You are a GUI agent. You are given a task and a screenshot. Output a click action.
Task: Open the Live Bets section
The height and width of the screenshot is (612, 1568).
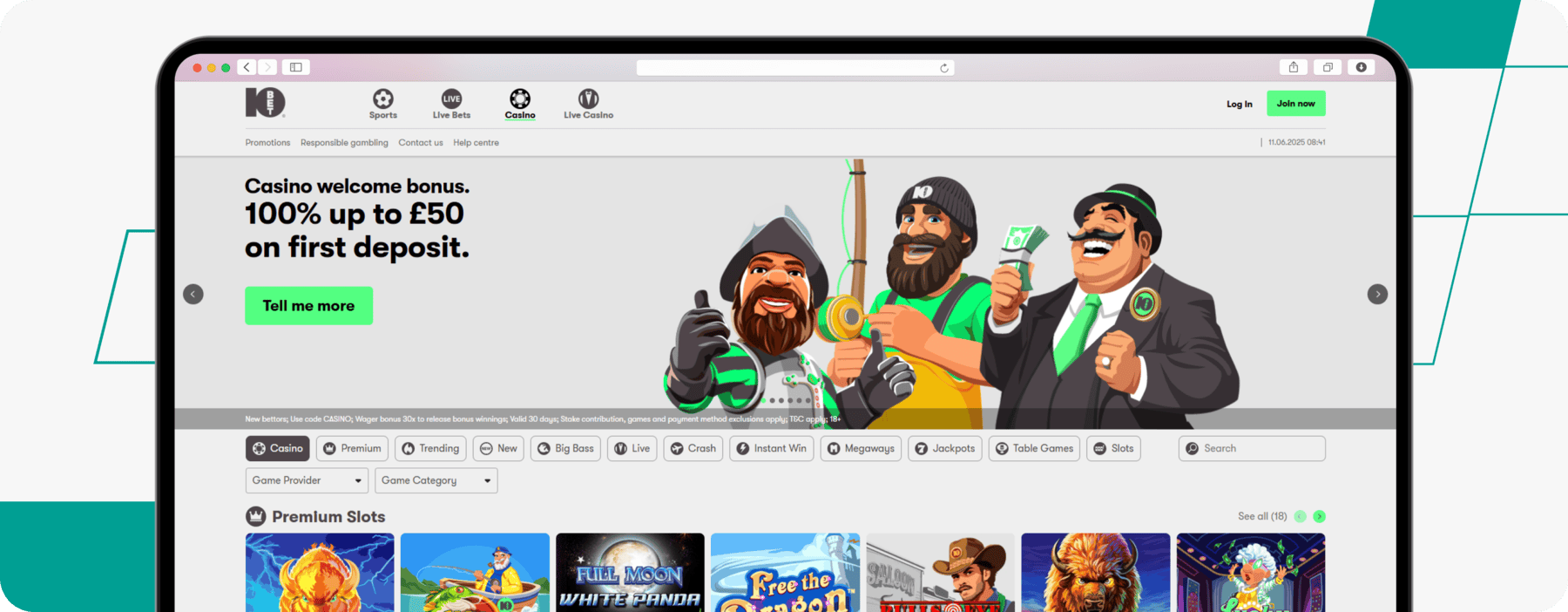pos(451,104)
